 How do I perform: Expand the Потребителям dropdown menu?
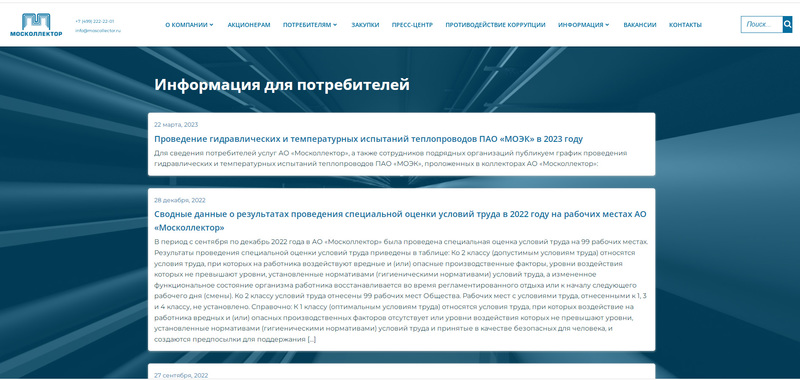310,24
